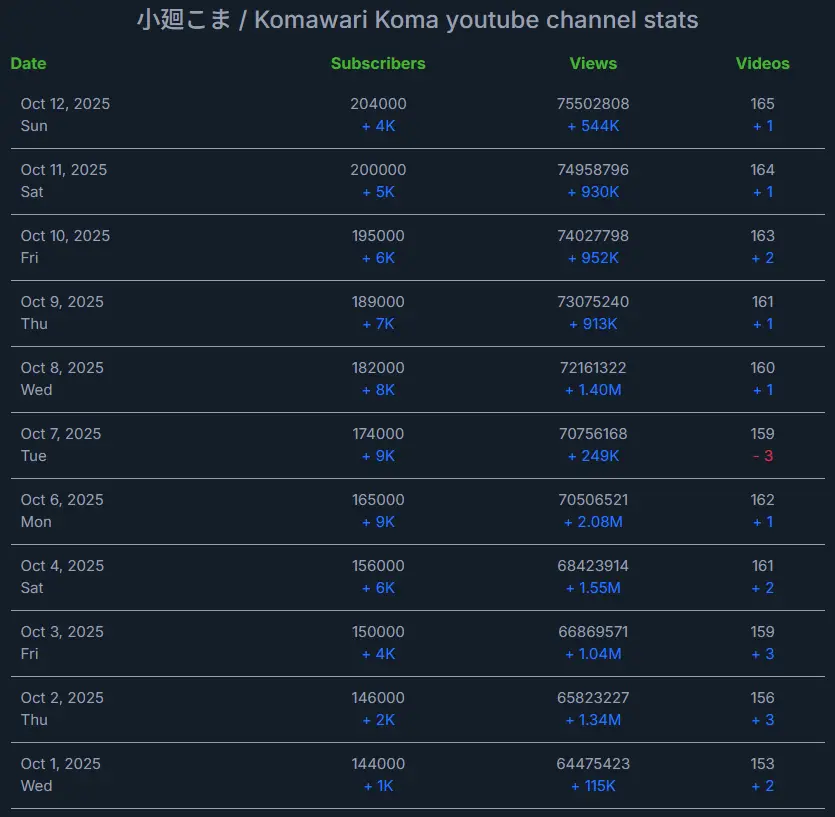Select the Videos column header
The width and height of the screenshot is (835, 817).
(762, 63)
